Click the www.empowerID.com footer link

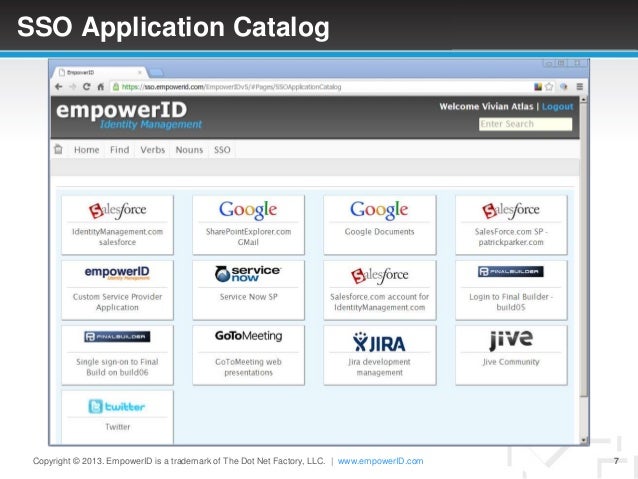(380, 461)
